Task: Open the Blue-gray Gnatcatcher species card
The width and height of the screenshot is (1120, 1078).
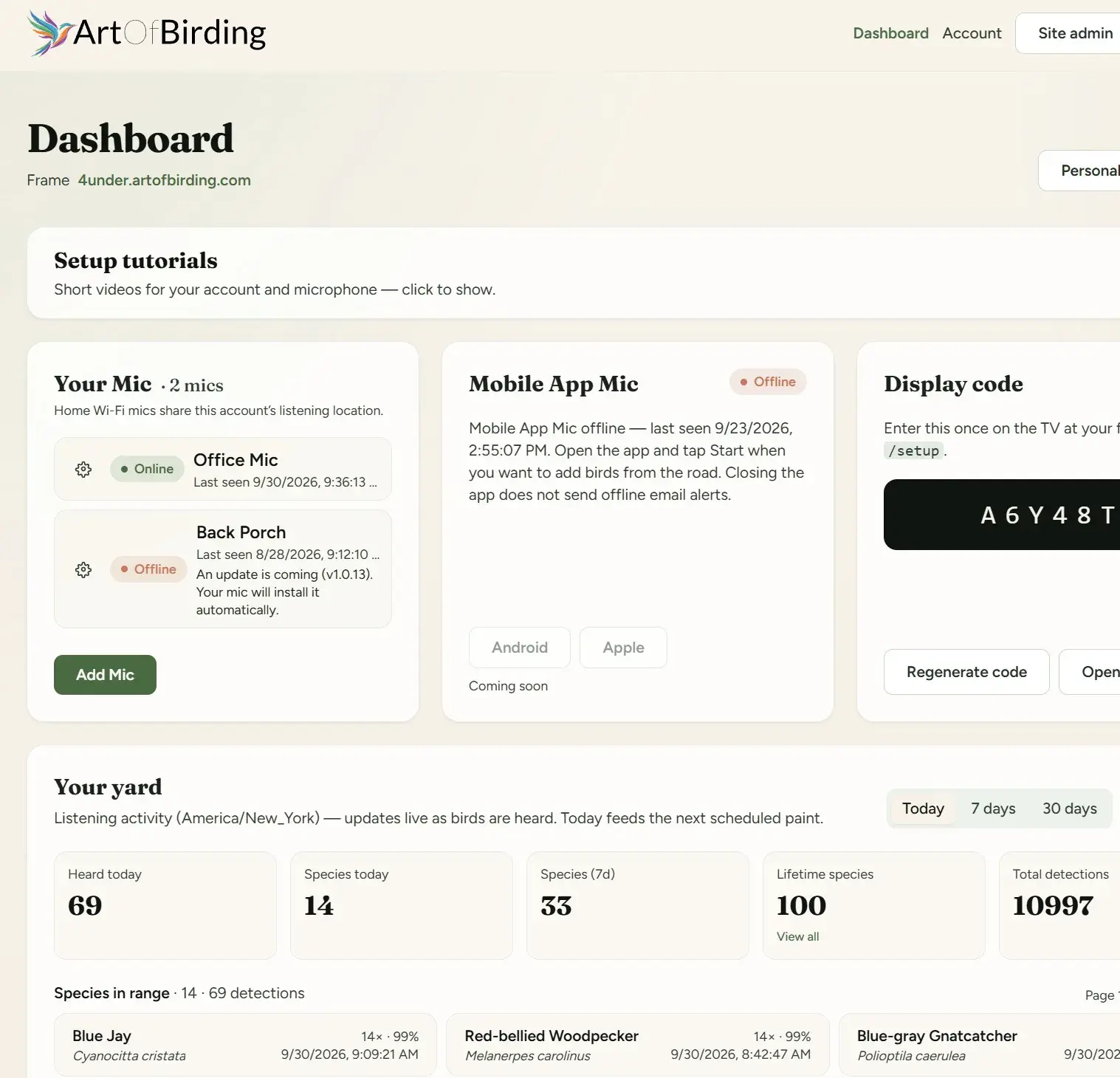Action: pos(980,1045)
